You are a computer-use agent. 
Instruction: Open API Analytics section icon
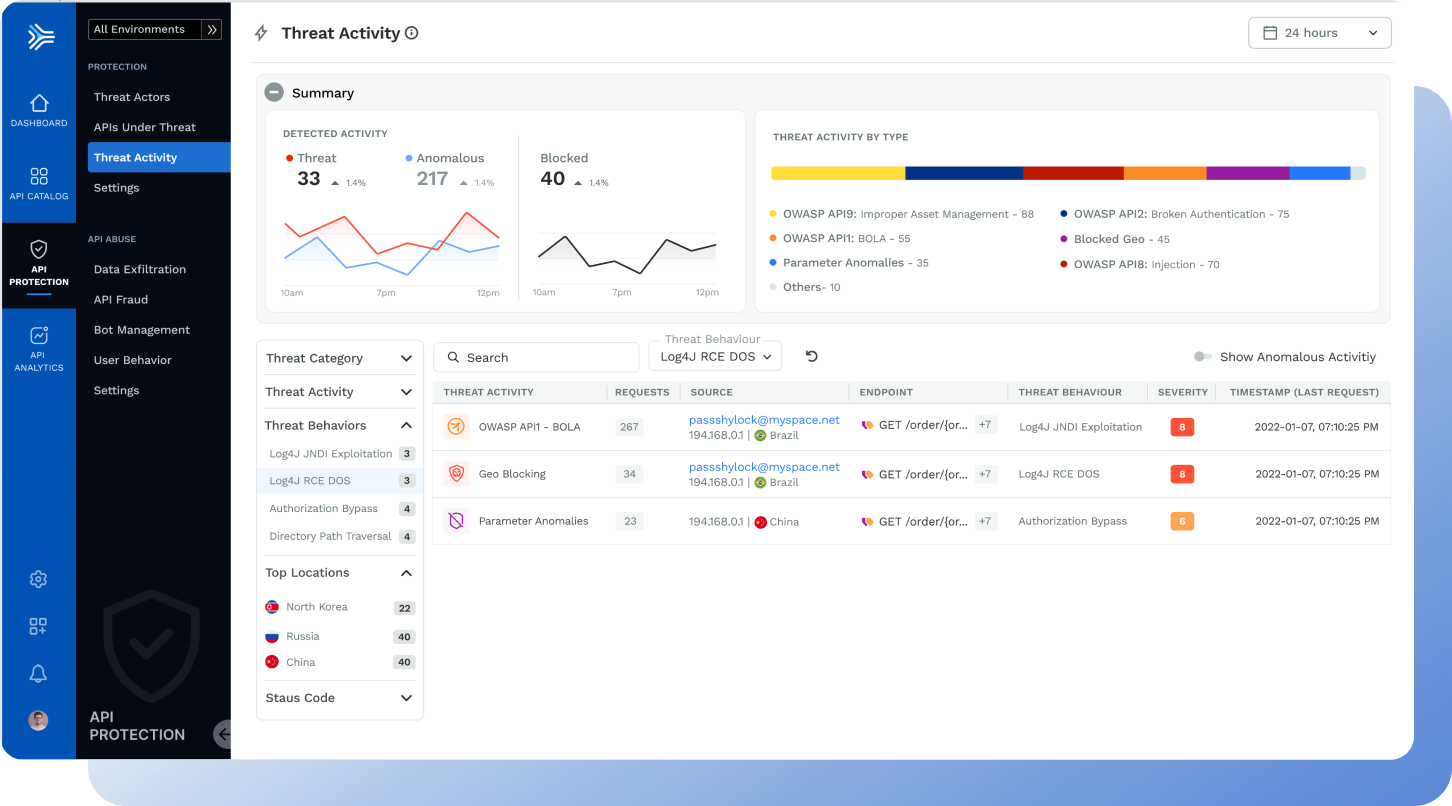pos(39,337)
